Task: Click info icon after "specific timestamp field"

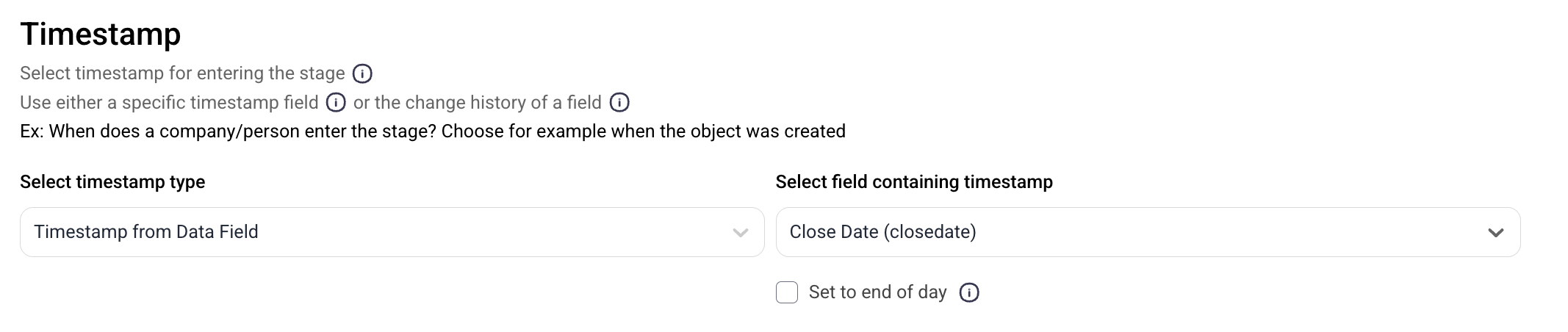Action: coord(336,103)
